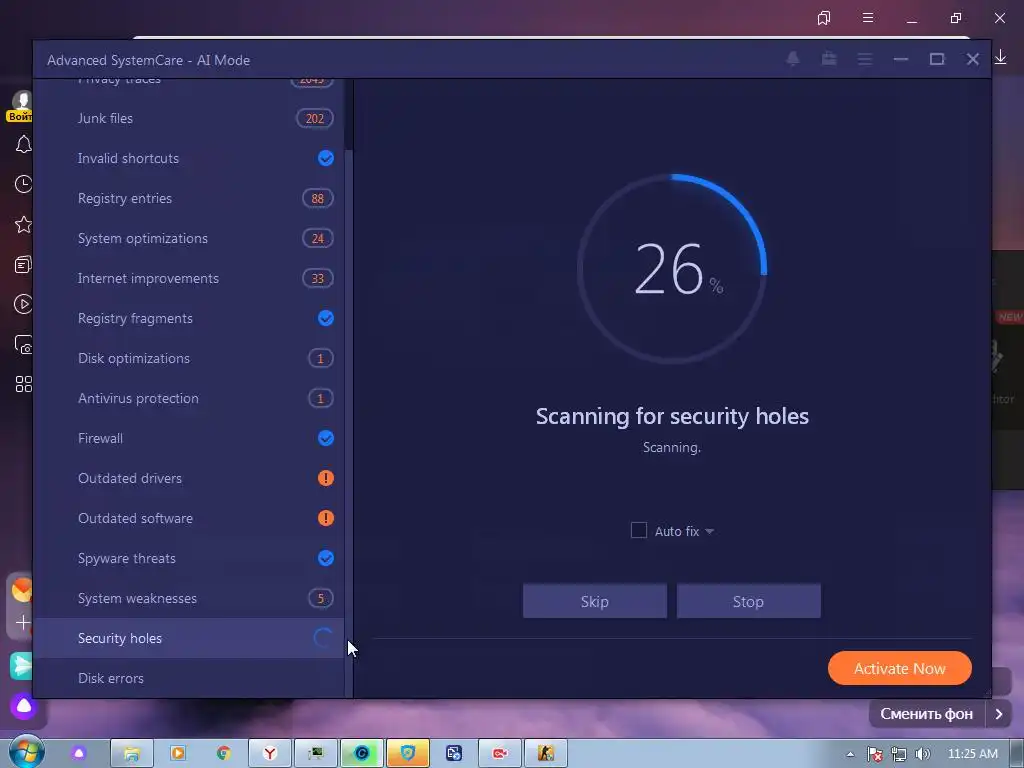Click the loading spinner beside Security holes
This screenshot has height=768, width=1024.
(323, 638)
